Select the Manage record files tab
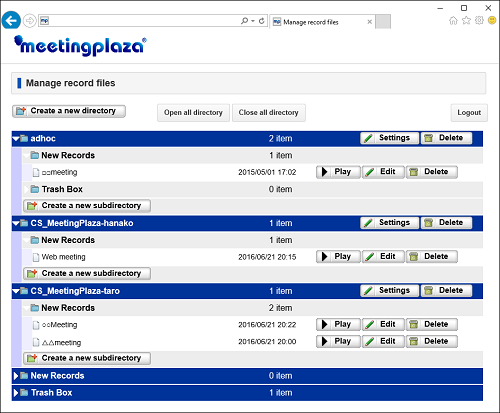Viewport: 500px width, 413px height. click(x=322, y=22)
